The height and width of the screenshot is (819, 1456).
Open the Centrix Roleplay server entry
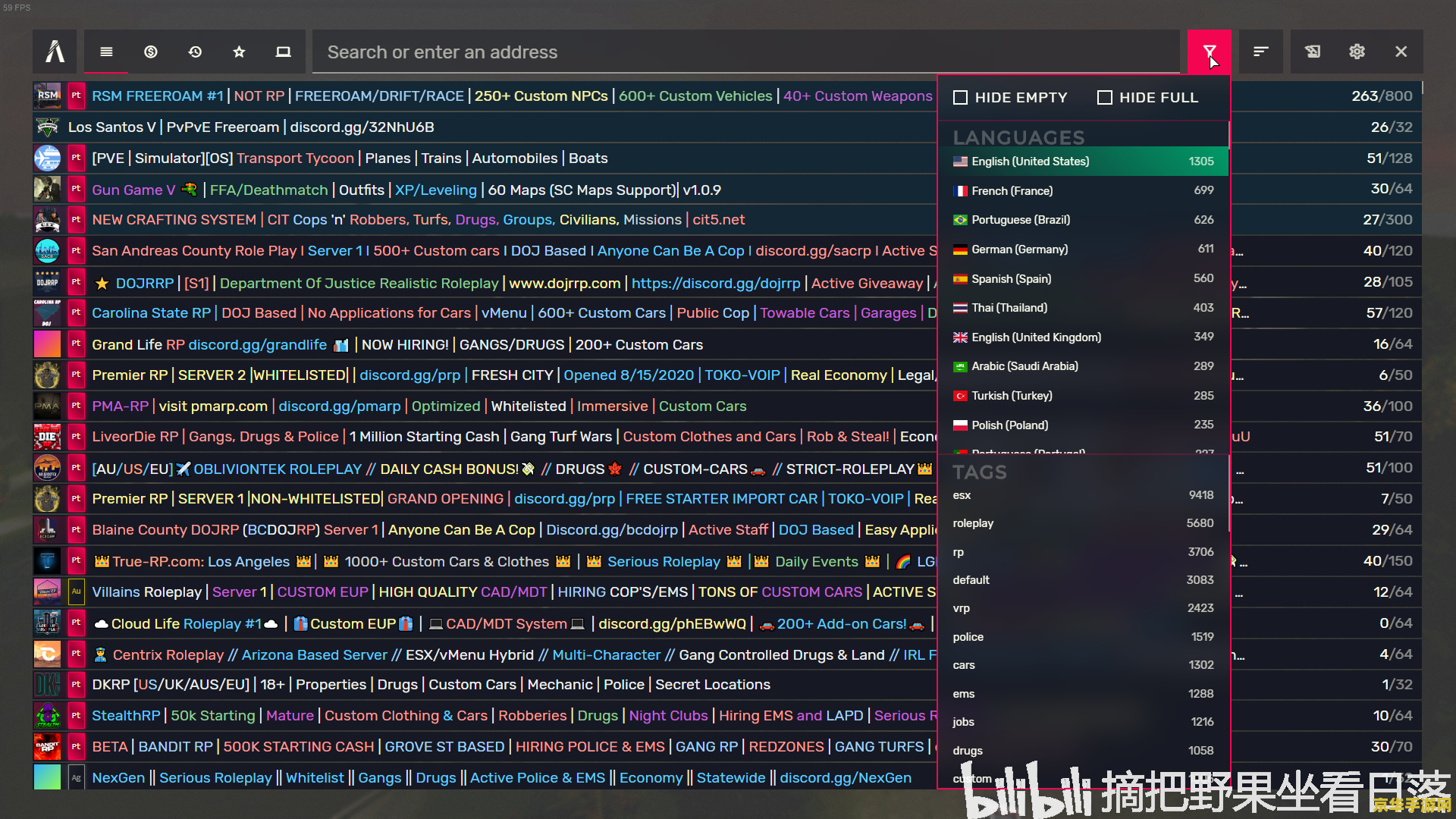click(485, 655)
